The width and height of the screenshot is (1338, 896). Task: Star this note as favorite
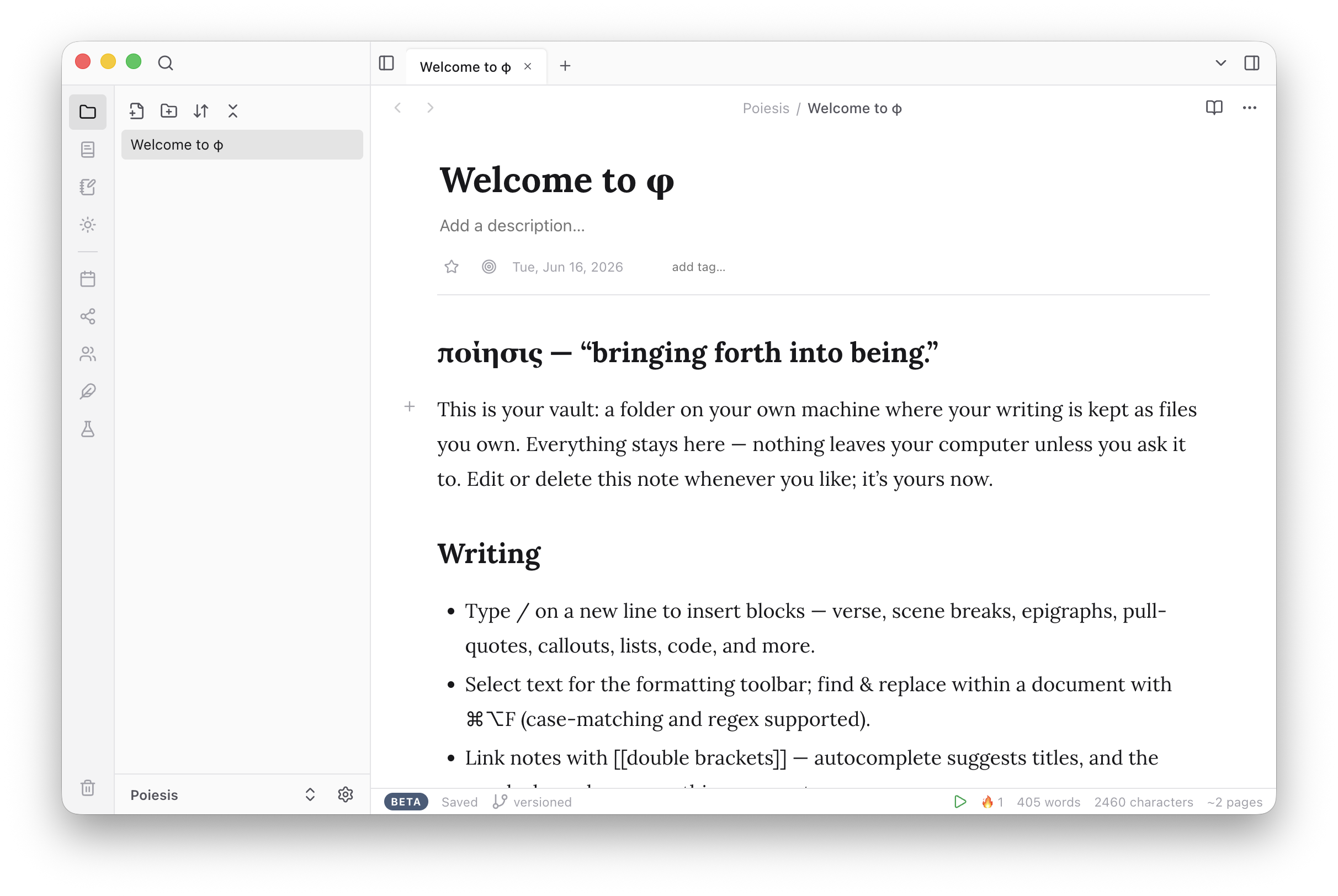(x=452, y=267)
